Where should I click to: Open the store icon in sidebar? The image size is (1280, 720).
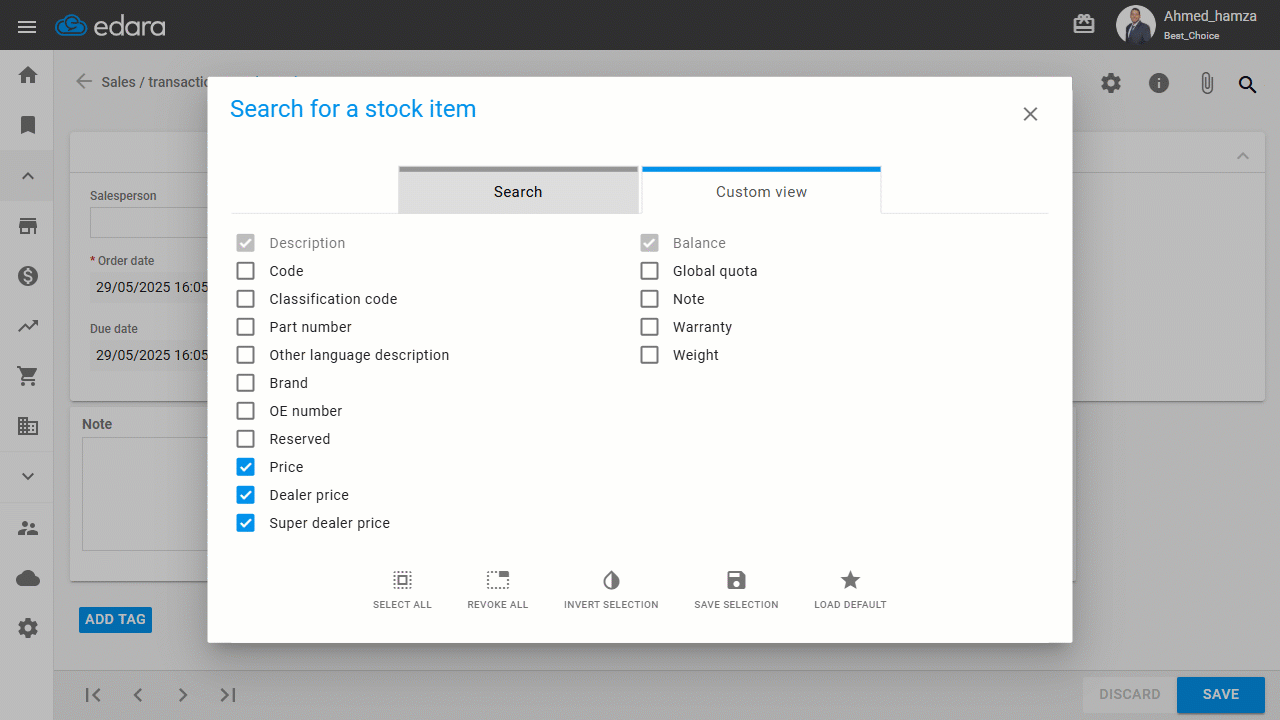pos(28,226)
